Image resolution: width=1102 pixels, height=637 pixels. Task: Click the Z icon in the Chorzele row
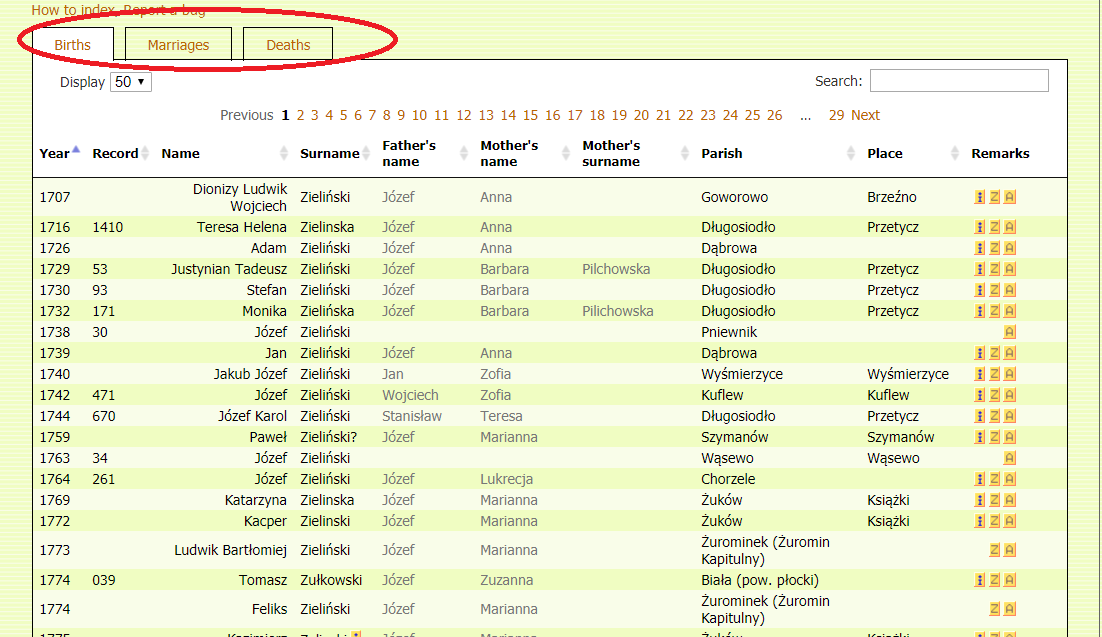click(x=995, y=479)
